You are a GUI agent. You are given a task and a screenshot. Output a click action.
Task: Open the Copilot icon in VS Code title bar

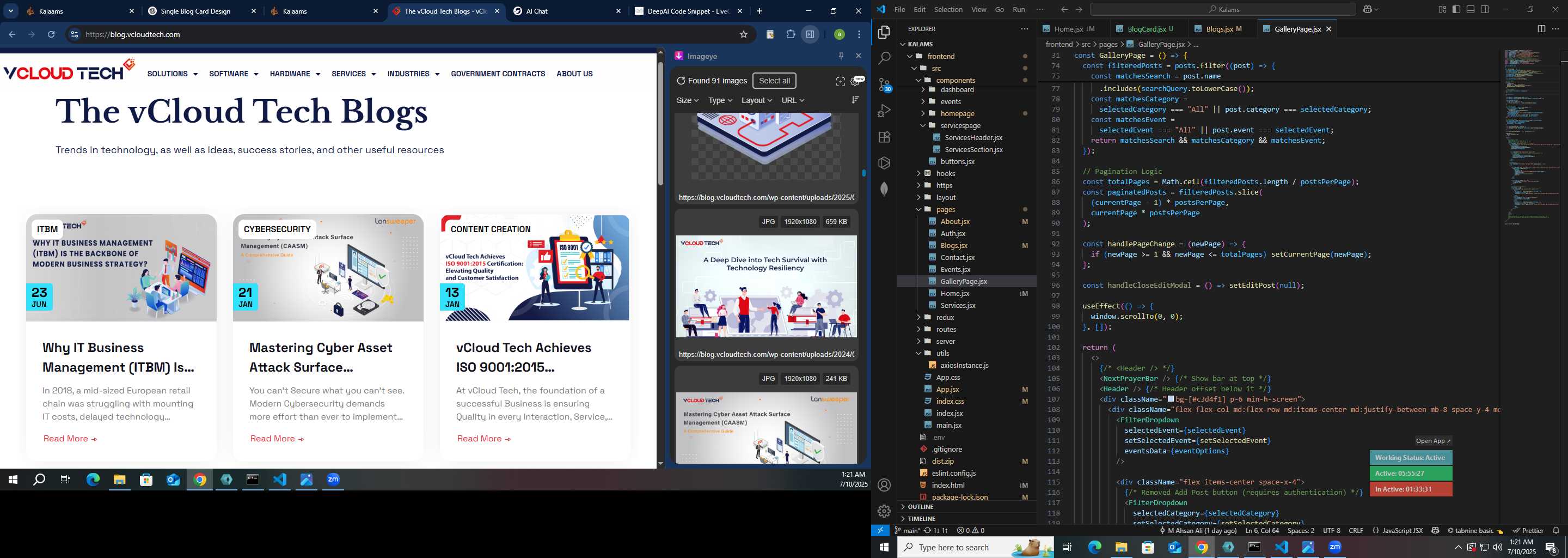click(x=1368, y=9)
